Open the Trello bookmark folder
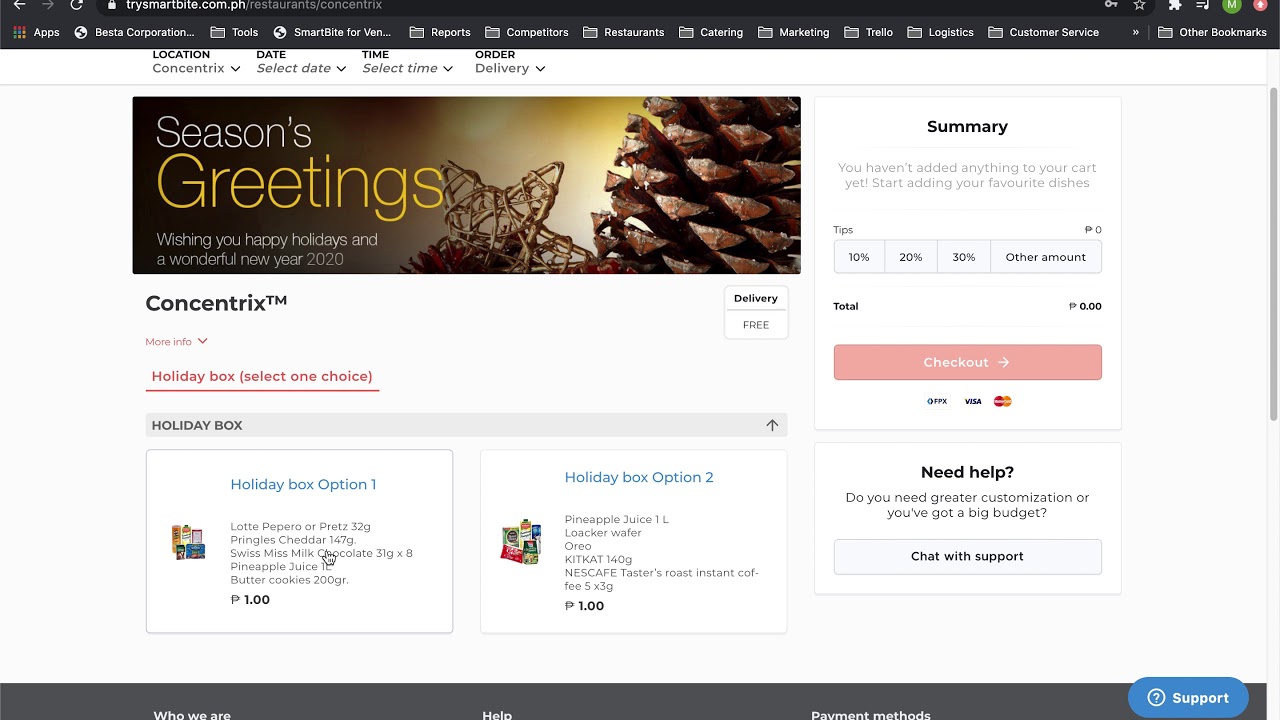 point(868,32)
